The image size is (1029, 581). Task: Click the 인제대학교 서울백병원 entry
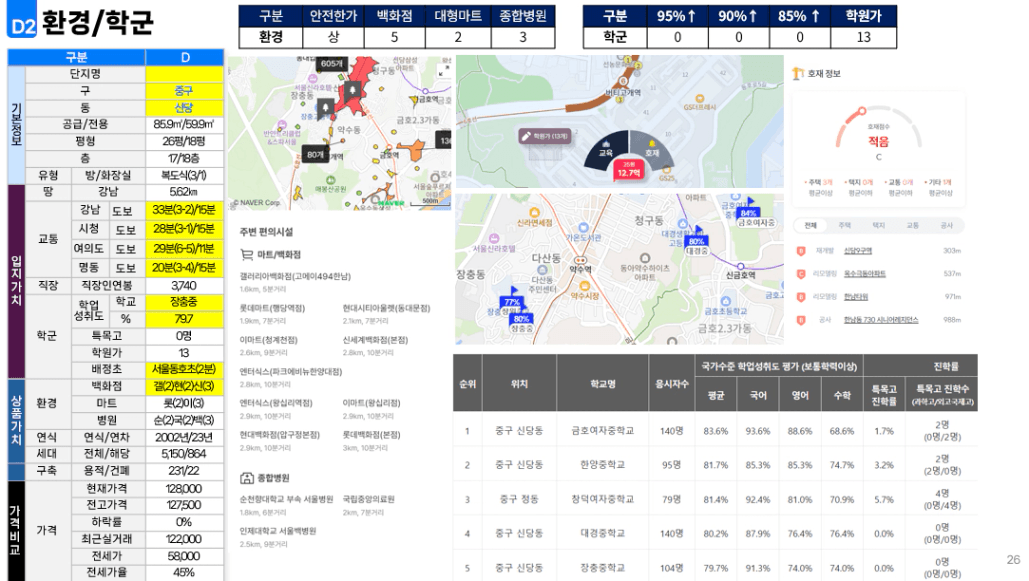(x=278, y=530)
